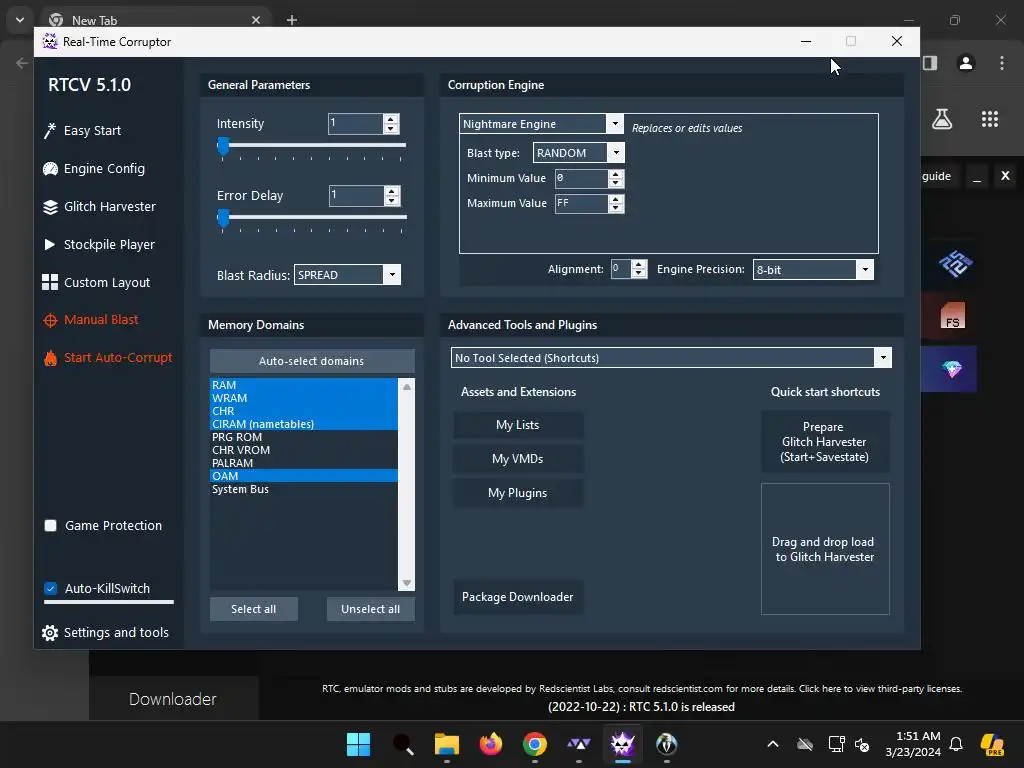Open Google Chrome from taskbar
Image resolution: width=1024 pixels, height=768 pixels.
click(x=535, y=744)
